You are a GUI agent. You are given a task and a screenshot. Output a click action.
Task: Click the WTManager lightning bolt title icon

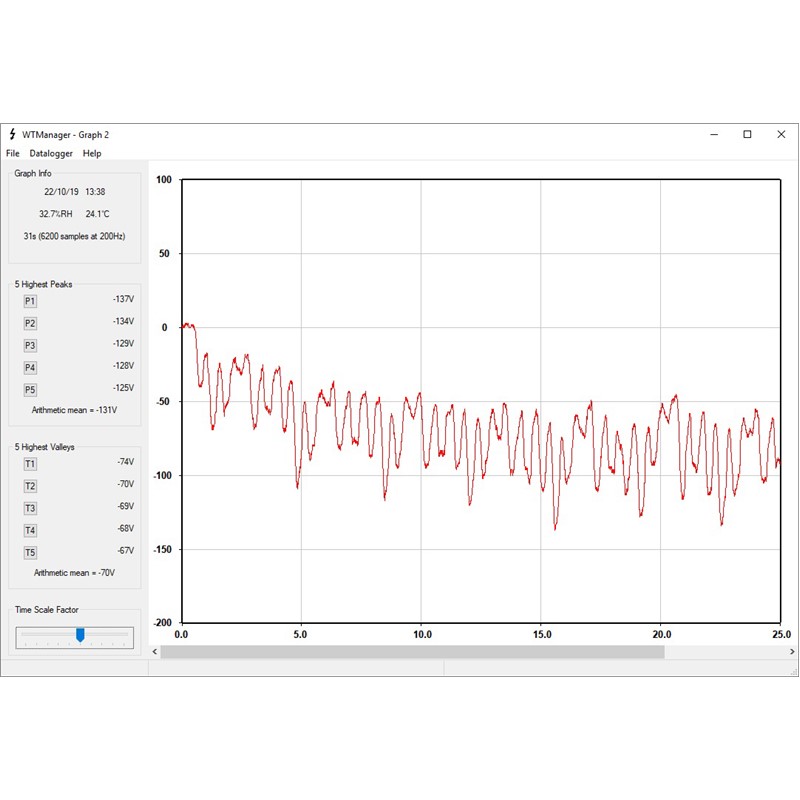12,135
